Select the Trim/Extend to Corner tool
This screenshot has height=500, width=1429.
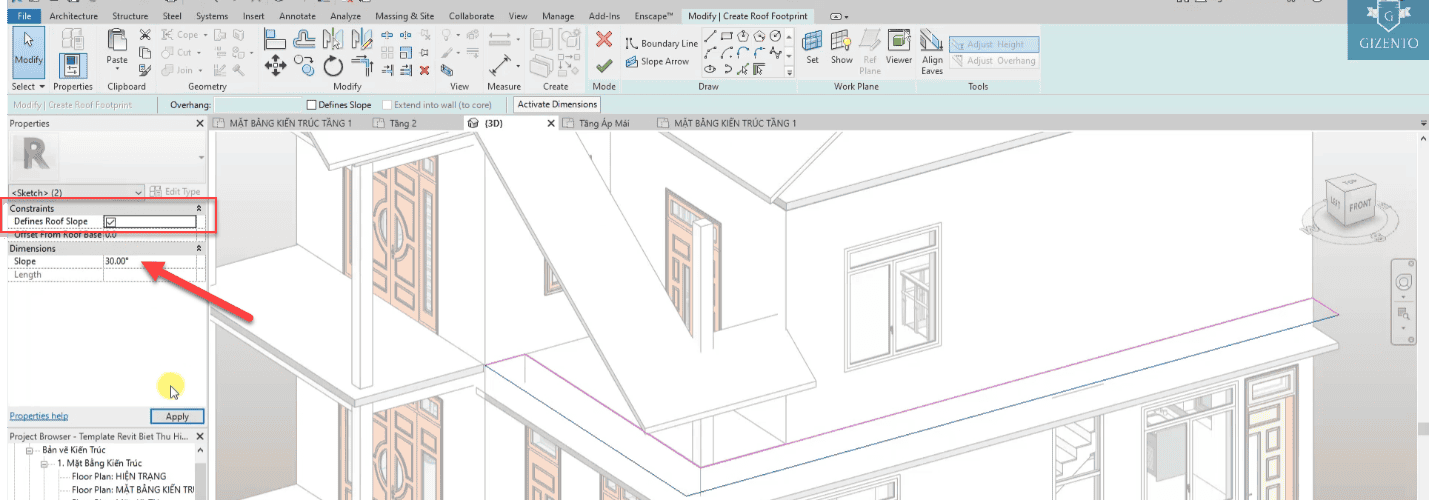pos(362,66)
